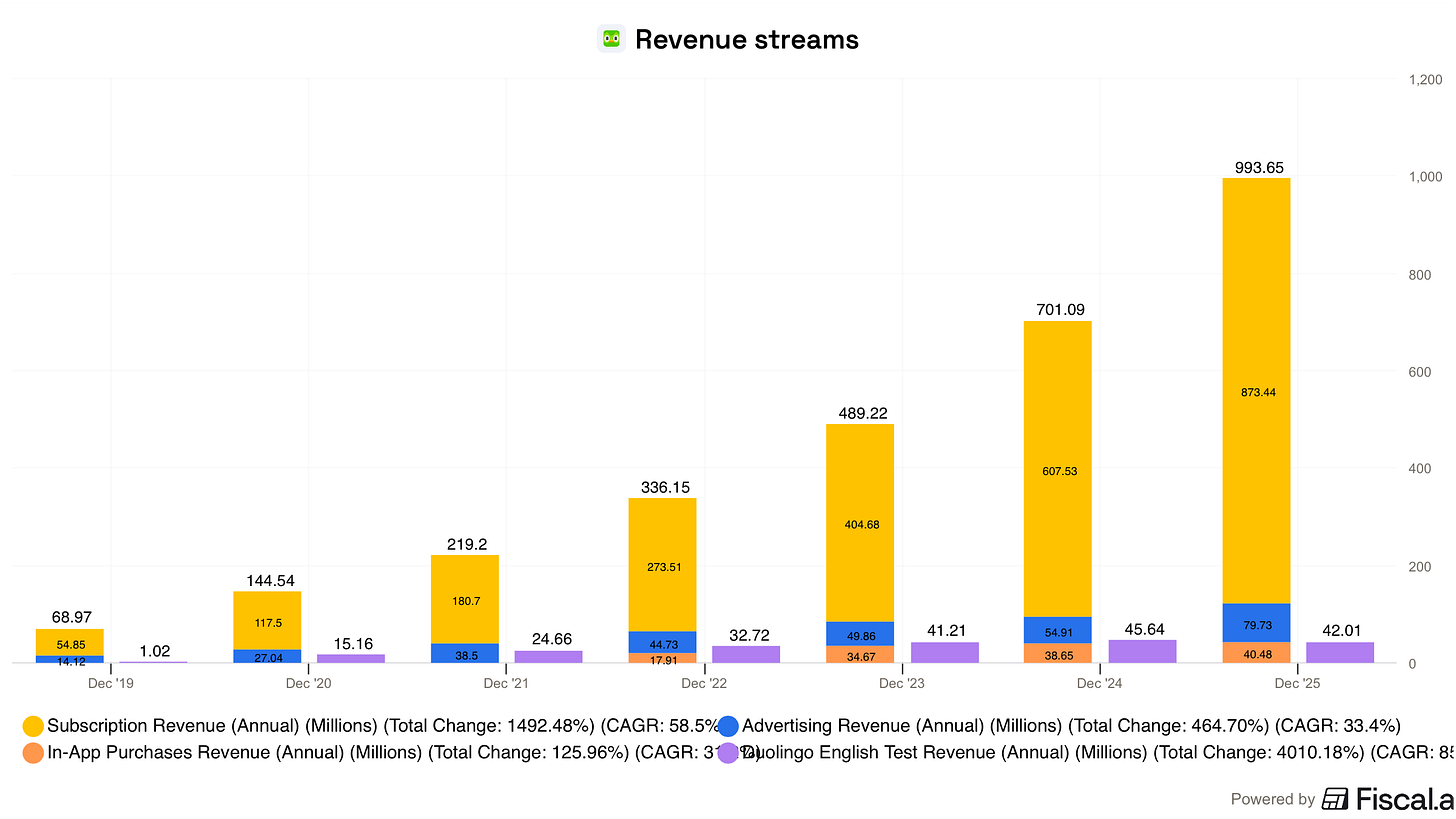Click the Dec '22 x-axis label
Screen dimensions: 1456x819
click(x=704, y=684)
